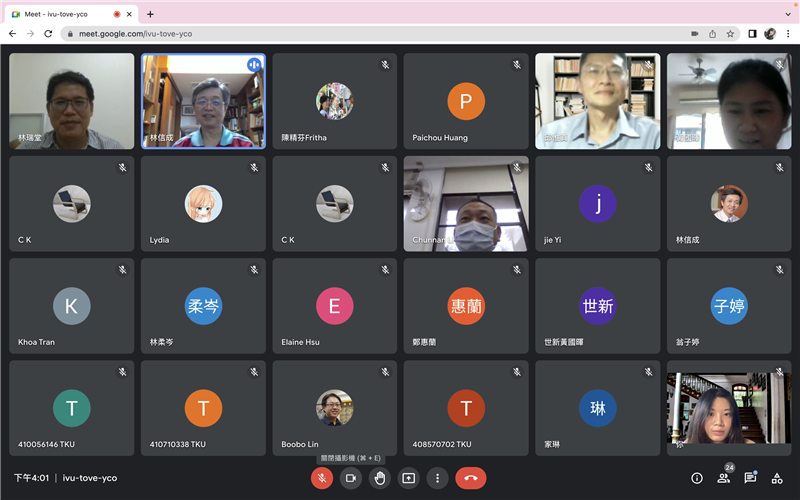Show the participants list panel
This screenshot has height=500, width=800.
point(723,478)
